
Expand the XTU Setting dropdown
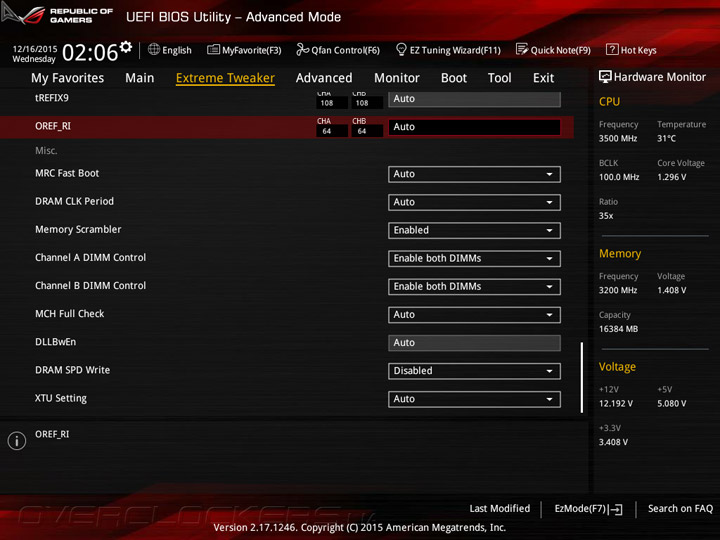click(x=474, y=399)
